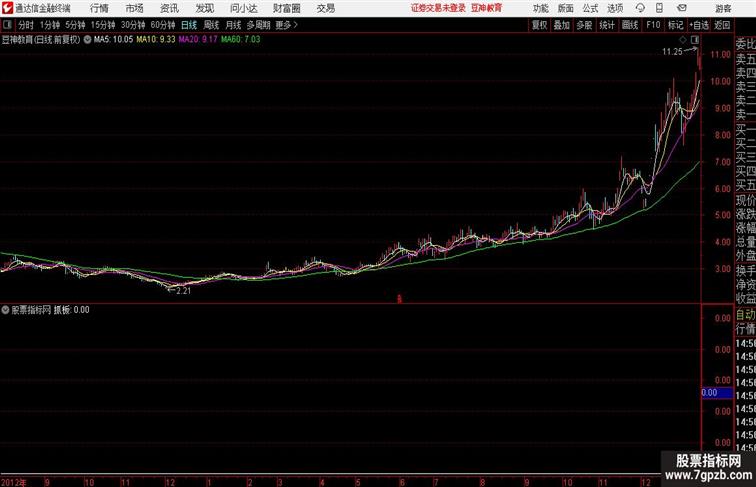Open the 版面 menu

566,8
